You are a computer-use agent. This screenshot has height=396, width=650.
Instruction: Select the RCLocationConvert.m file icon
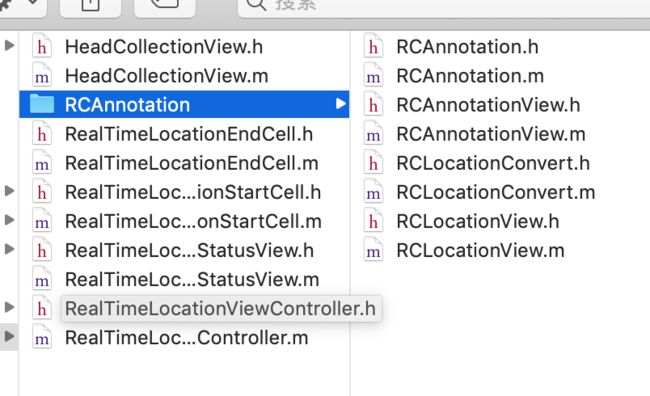tap(373, 192)
